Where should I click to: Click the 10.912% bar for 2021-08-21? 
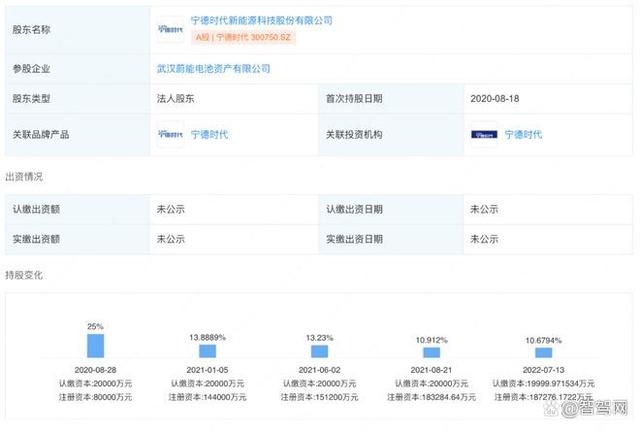[431, 353]
